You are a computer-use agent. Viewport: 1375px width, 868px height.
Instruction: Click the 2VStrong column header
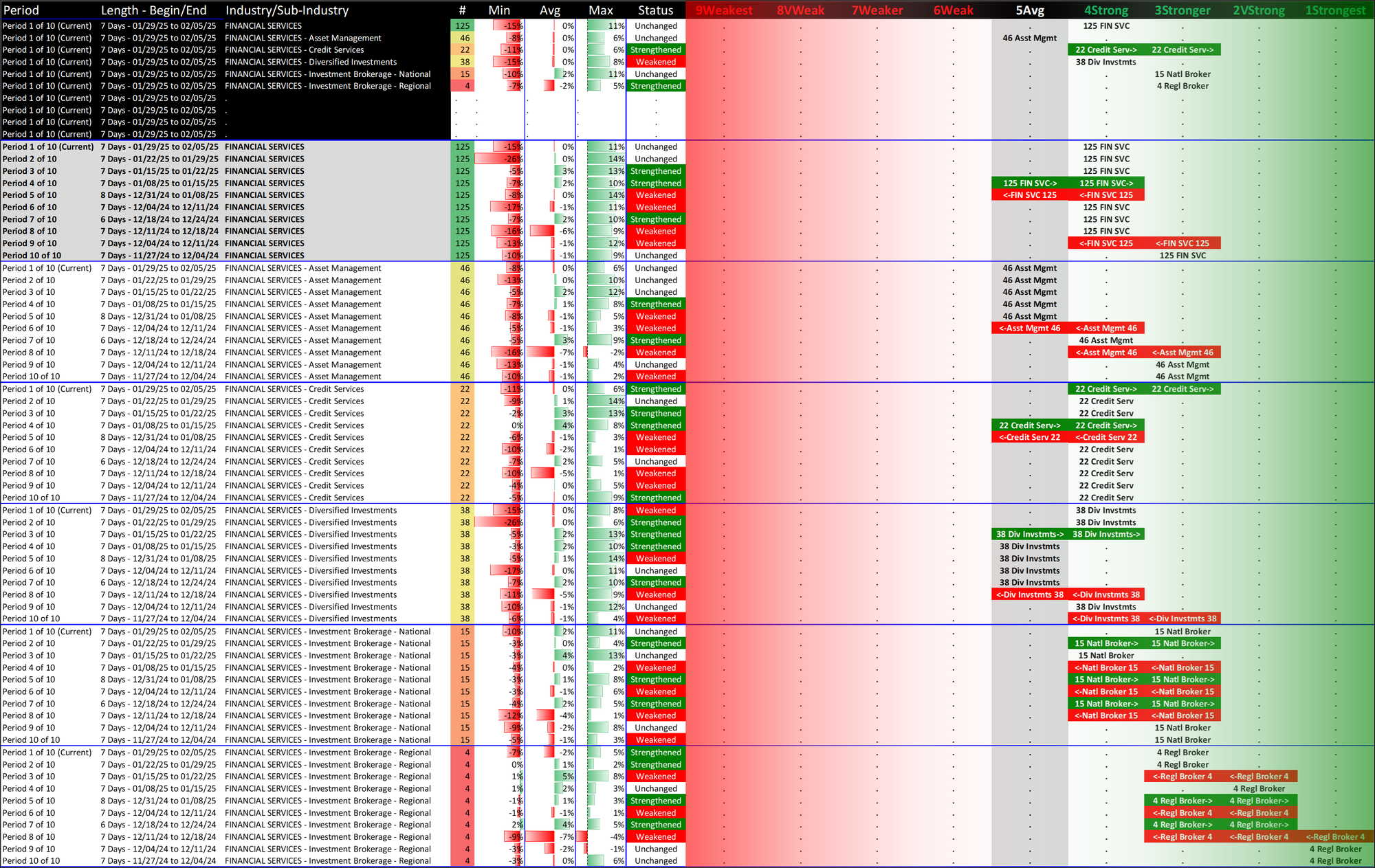point(1258,10)
